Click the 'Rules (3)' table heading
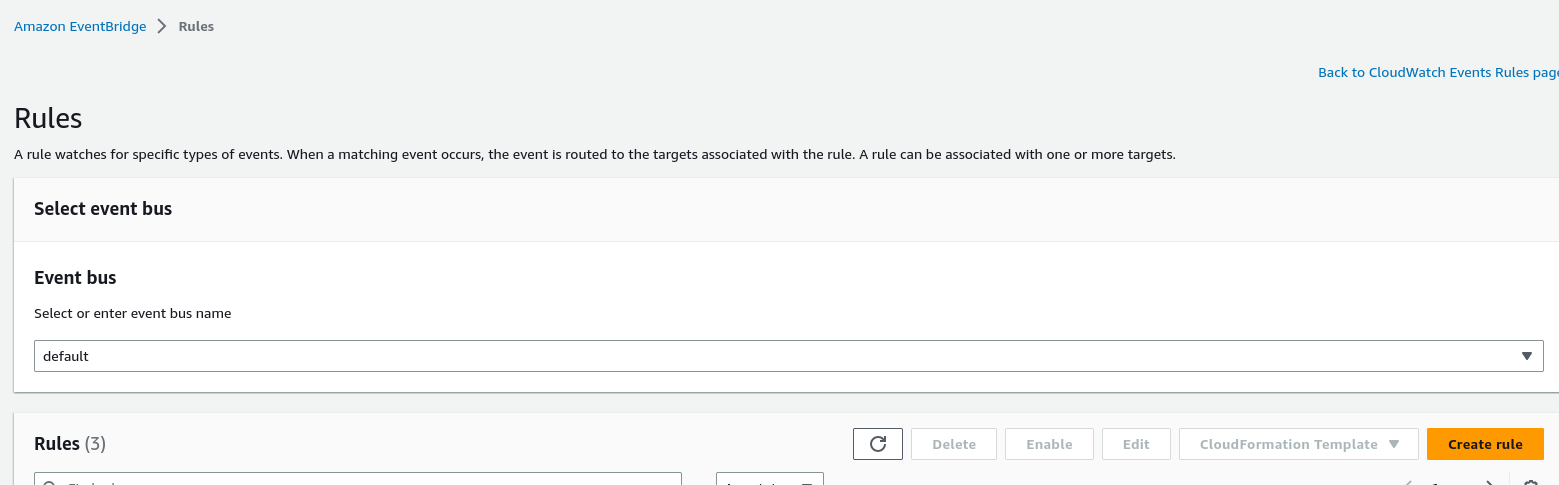Screen dimensions: 1559x485 70,443
